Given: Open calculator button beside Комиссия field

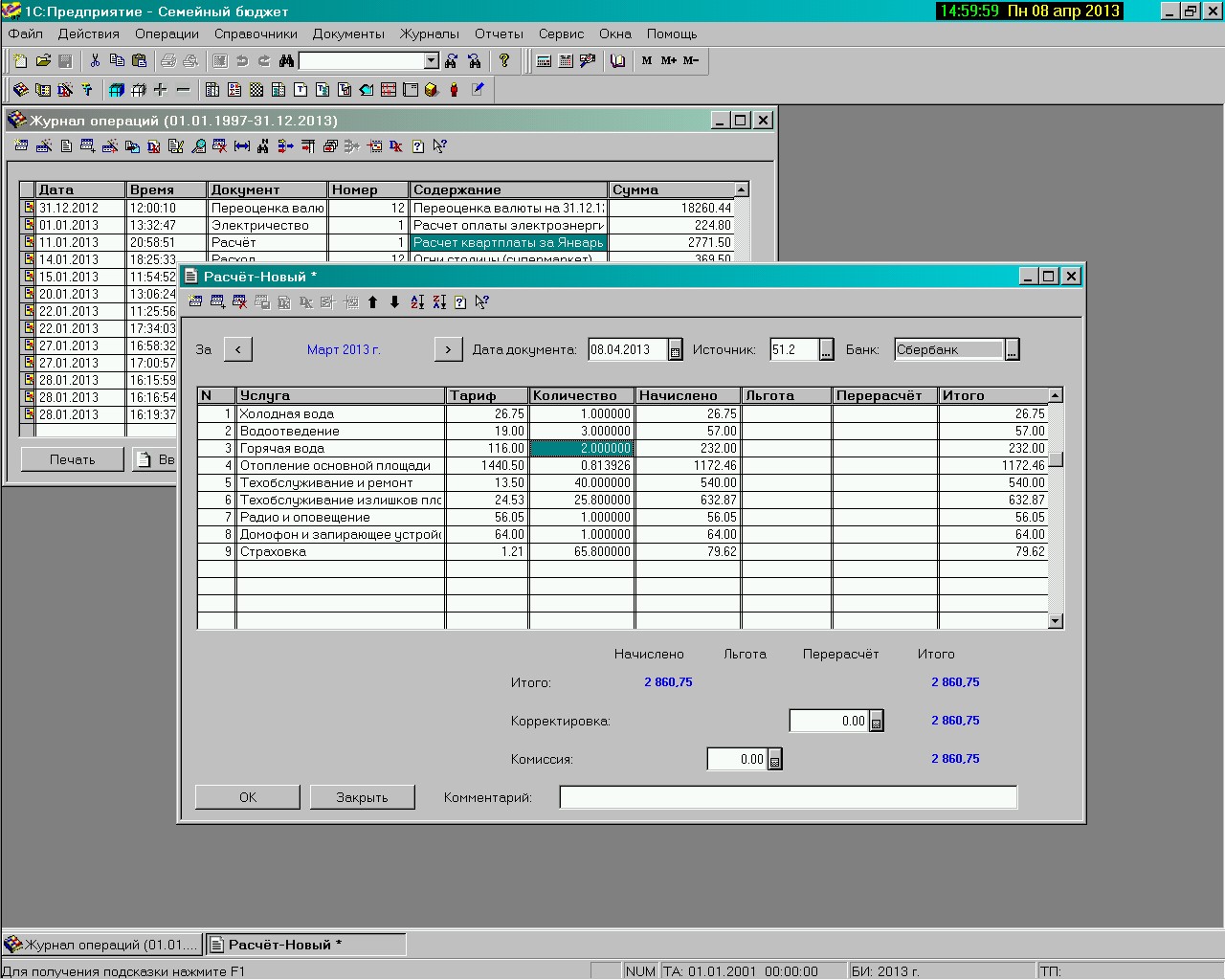Looking at the screenshot, I should (x=775, y=760).
